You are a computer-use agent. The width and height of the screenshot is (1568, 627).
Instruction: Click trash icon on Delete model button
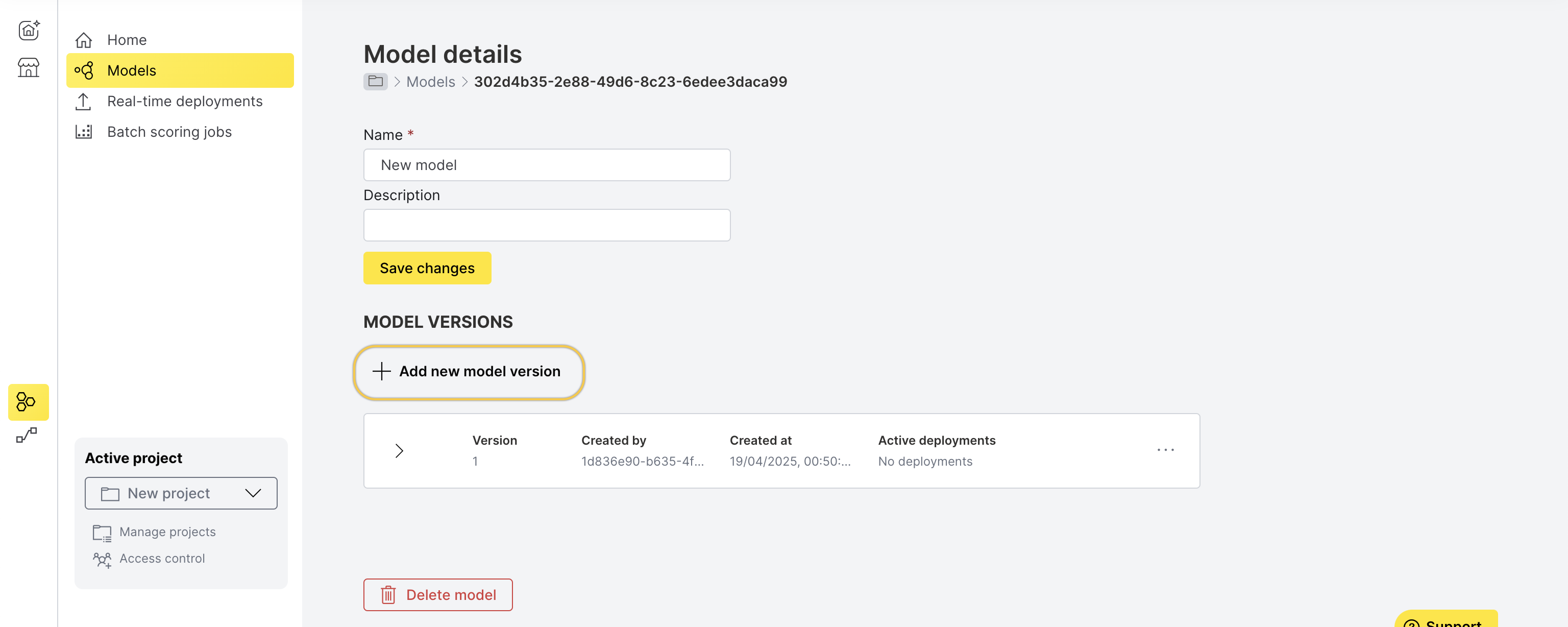388,595
